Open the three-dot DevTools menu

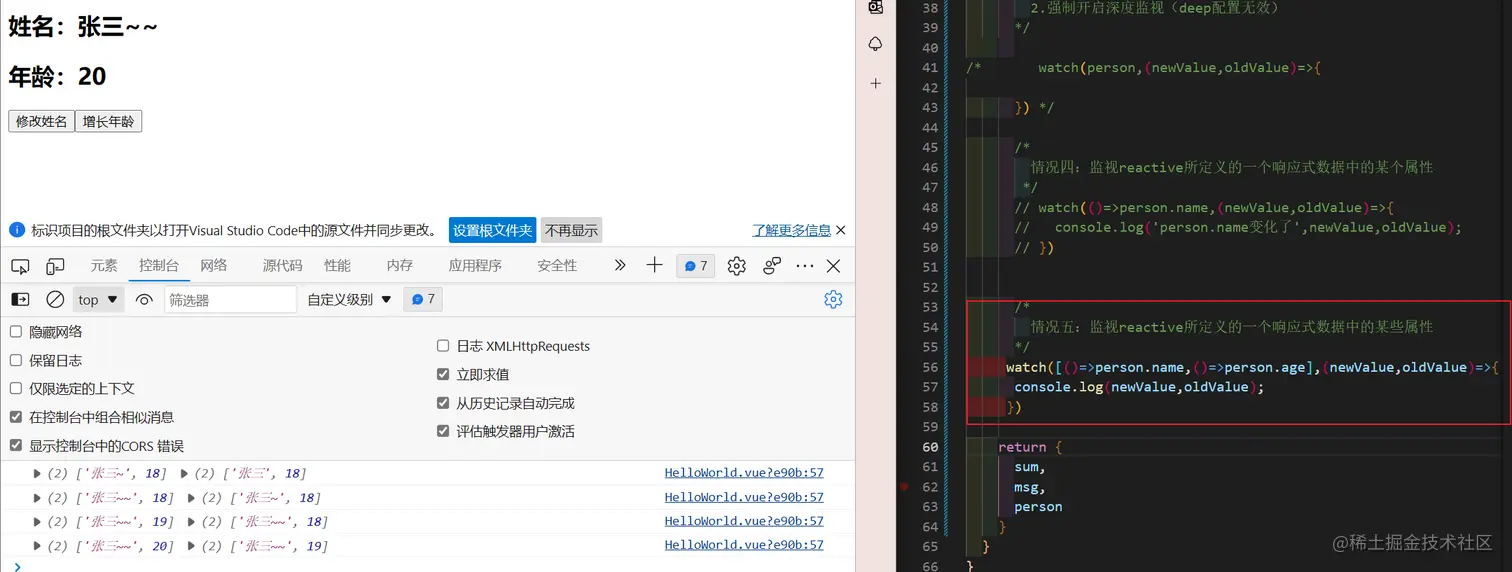(805, 266)
